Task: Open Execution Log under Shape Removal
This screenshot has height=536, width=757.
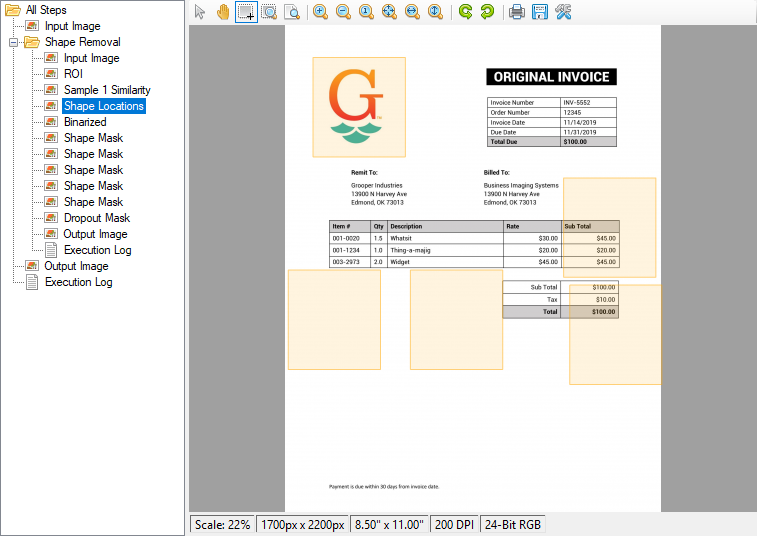Action: 97,250
